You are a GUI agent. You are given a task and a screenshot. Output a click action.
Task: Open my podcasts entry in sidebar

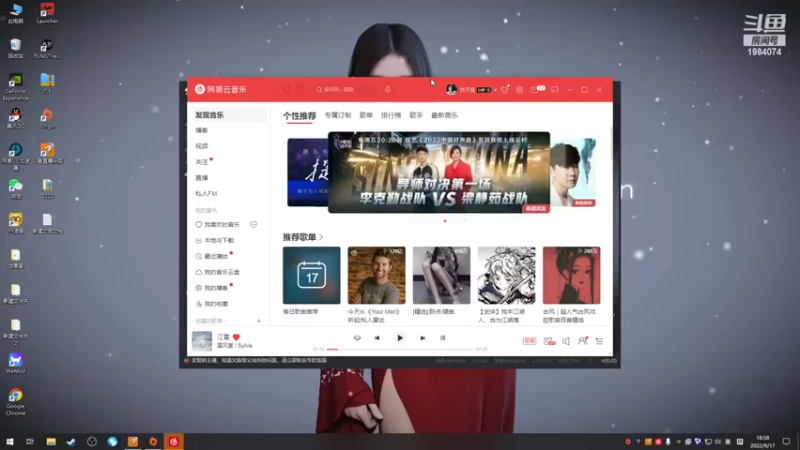(212, 288)
